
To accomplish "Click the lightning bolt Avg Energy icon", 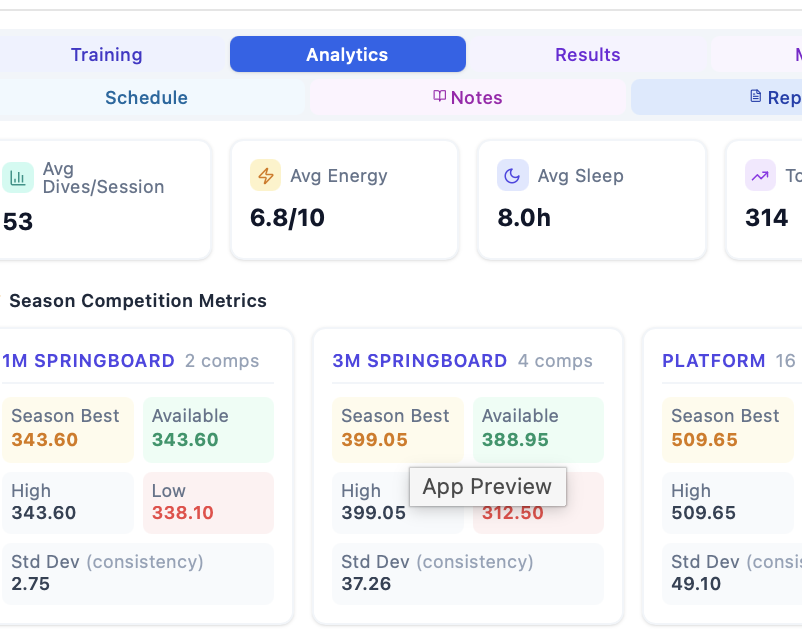I will [x=265, y=175].
